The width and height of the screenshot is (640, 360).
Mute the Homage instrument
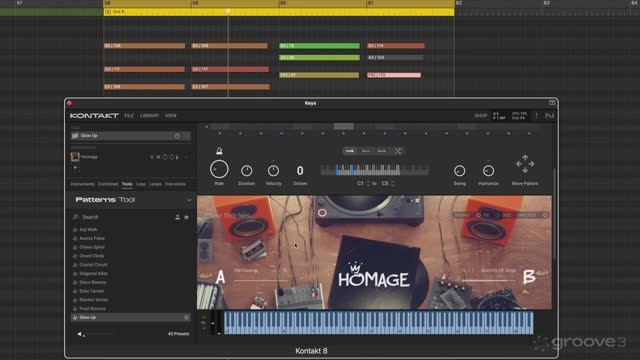click(x=158, y=157)
